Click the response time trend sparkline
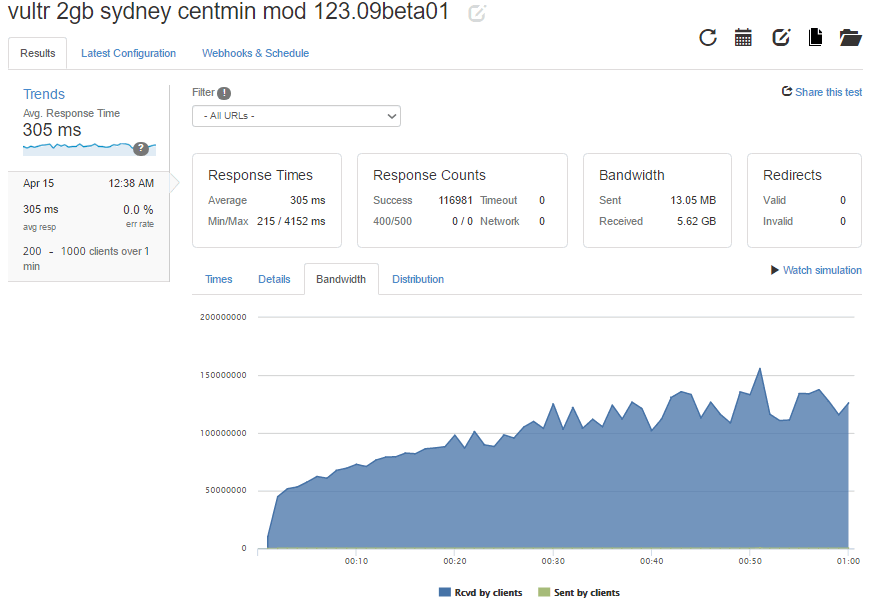880x609 pixels. click(x=89, y=149)
